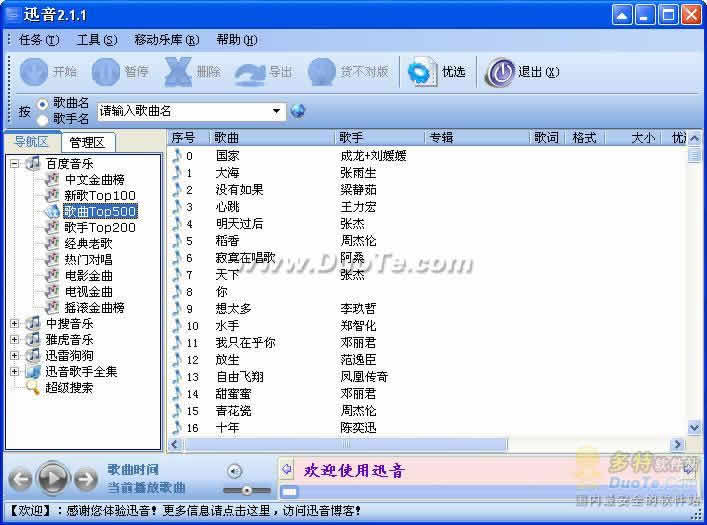Screen dimensions: 707x525
Task: Click the 优选 gear icon
Action: [x=422, y=72]
